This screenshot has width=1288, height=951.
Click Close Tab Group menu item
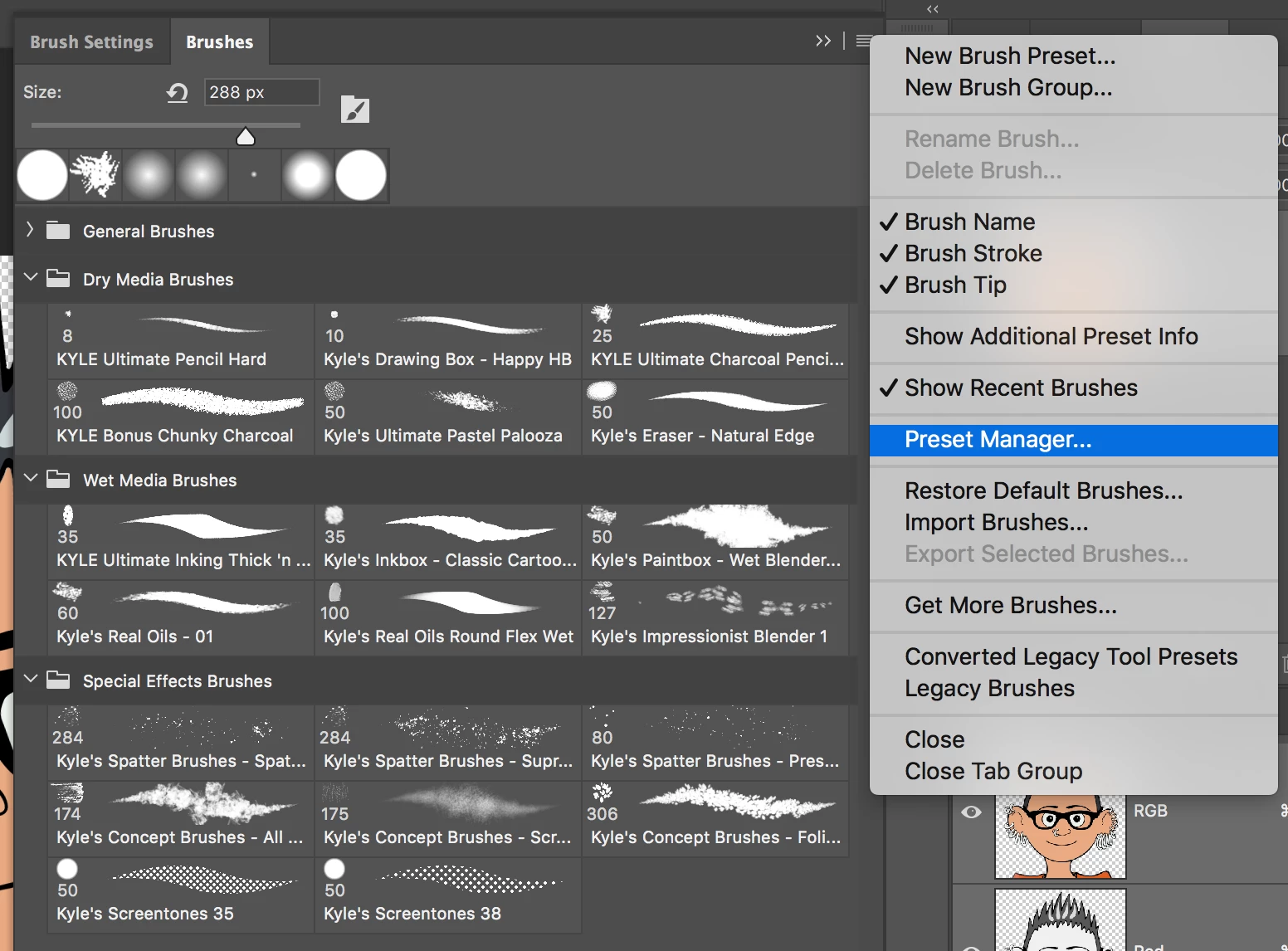1074,771
